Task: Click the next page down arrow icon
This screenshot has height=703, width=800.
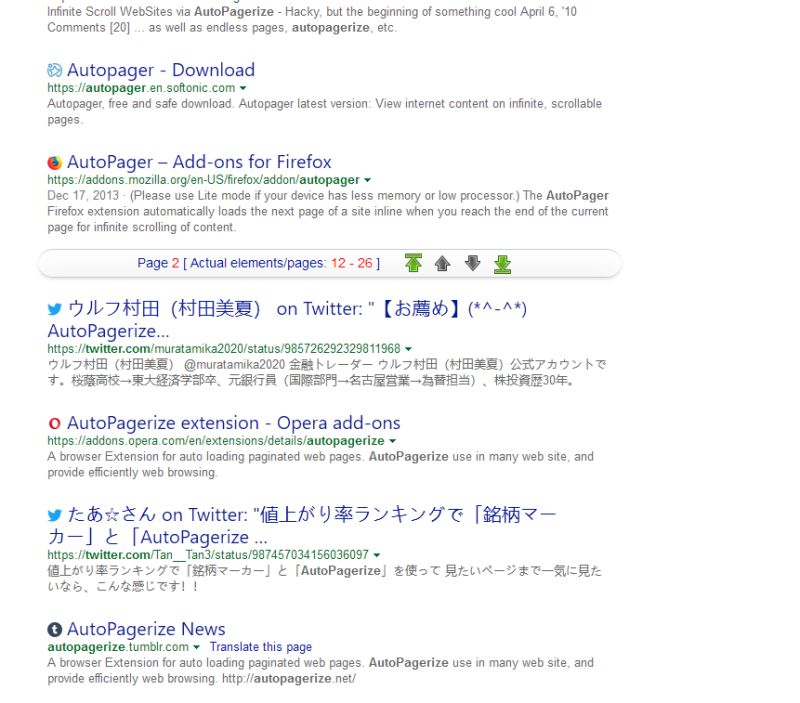Action: (472, 263)
